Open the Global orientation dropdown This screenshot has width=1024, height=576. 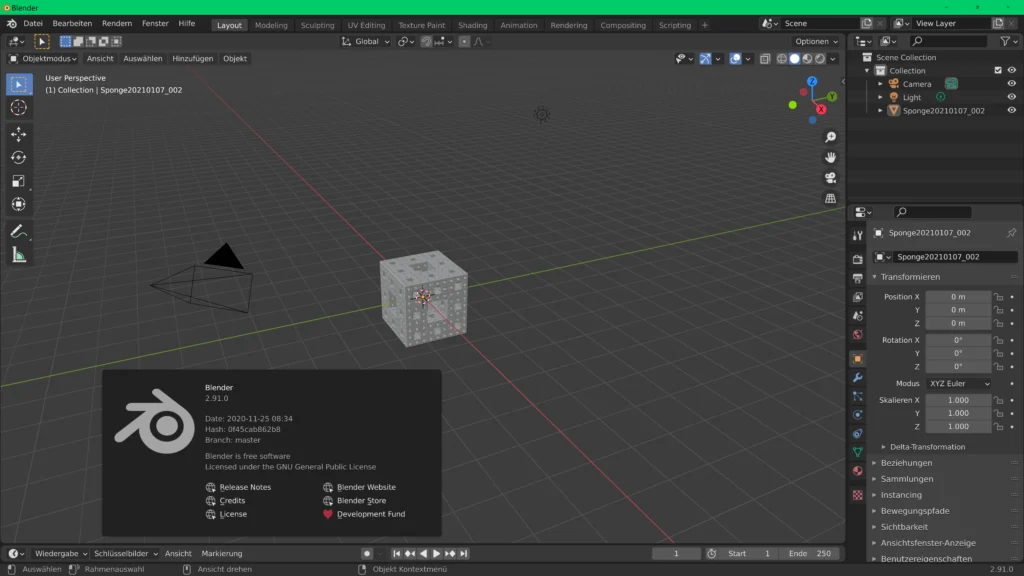coord(365,41)
